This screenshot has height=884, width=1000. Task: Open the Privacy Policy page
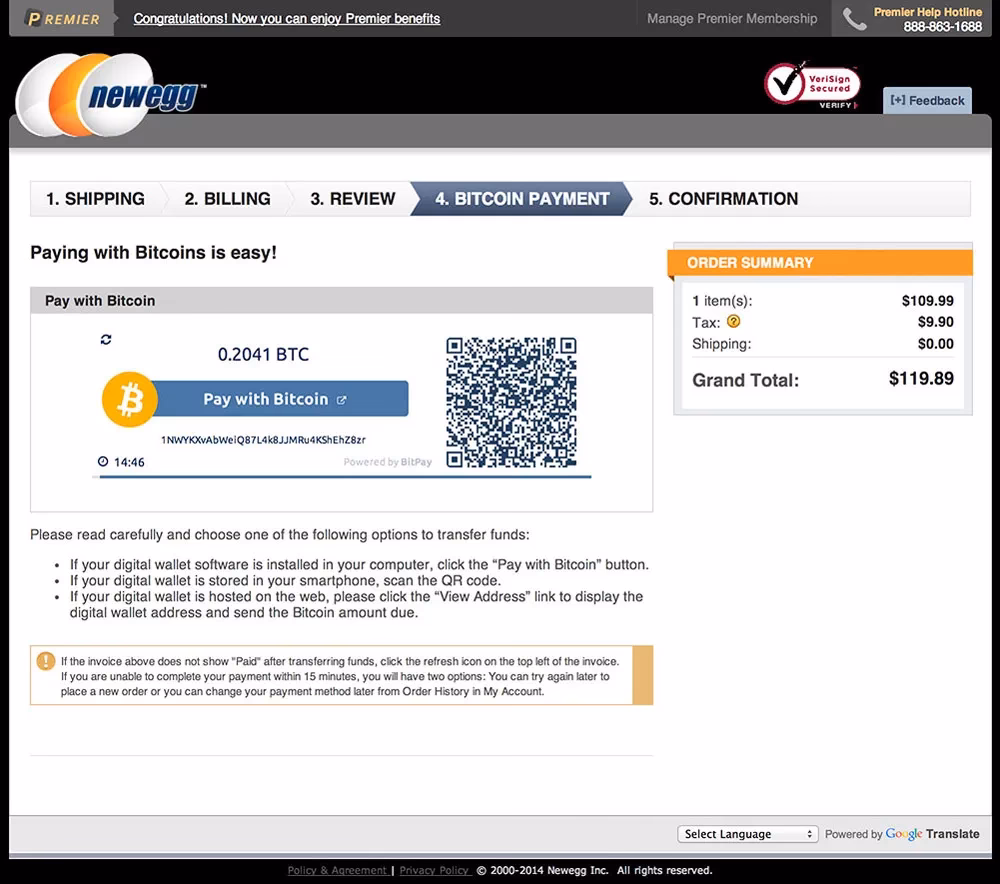[x=435, y=870]
